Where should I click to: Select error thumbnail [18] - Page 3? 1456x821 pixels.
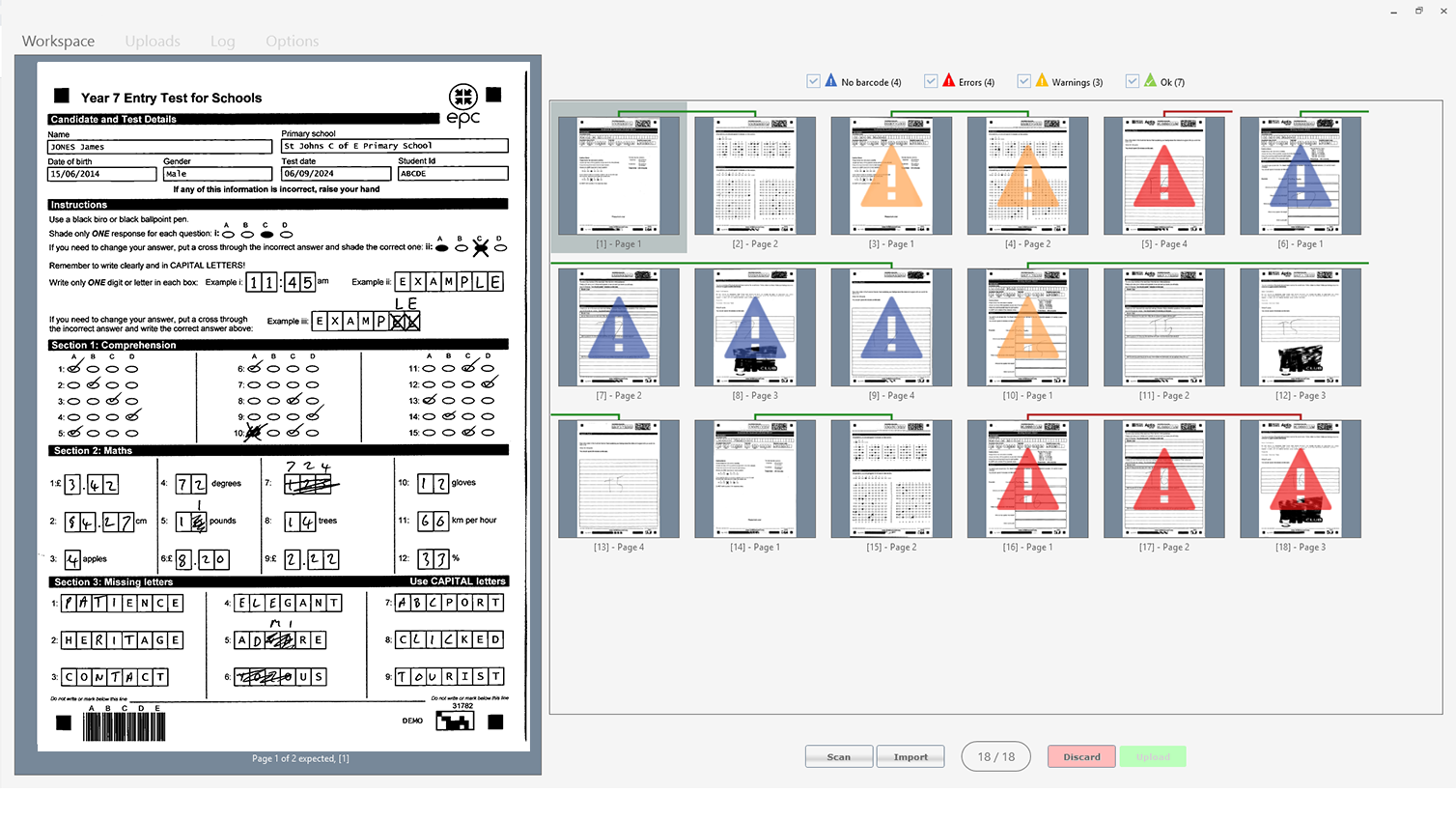[1301, 479]
